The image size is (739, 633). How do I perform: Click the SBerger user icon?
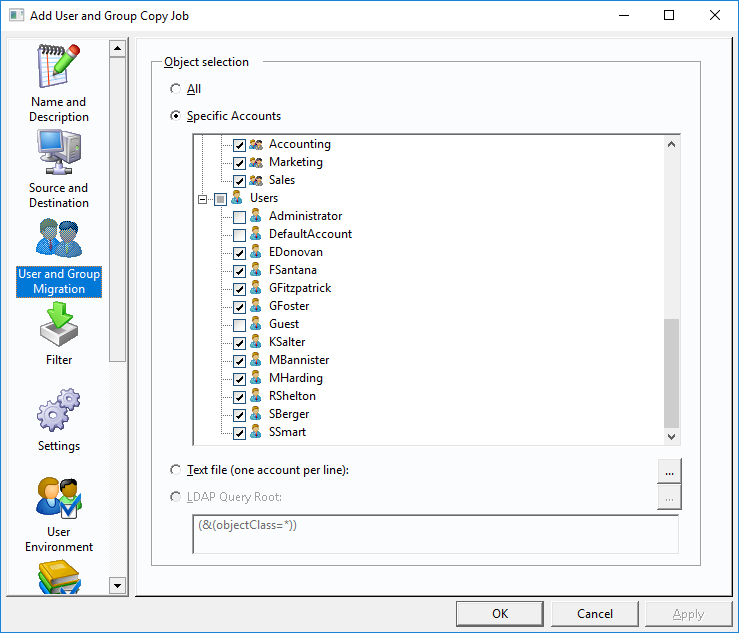tap(256, 414)
